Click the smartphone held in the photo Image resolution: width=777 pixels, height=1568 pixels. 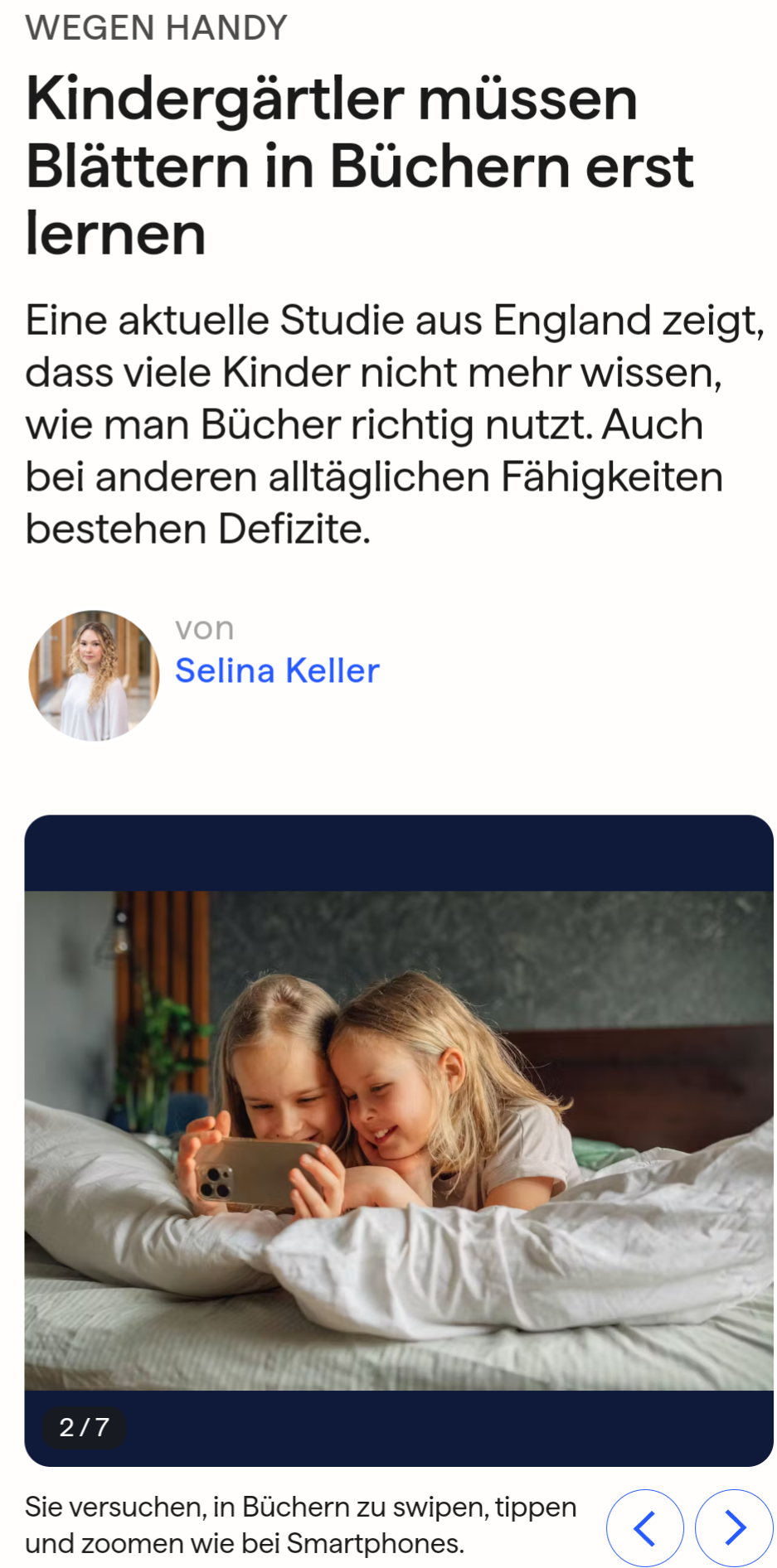point(257,1173)
